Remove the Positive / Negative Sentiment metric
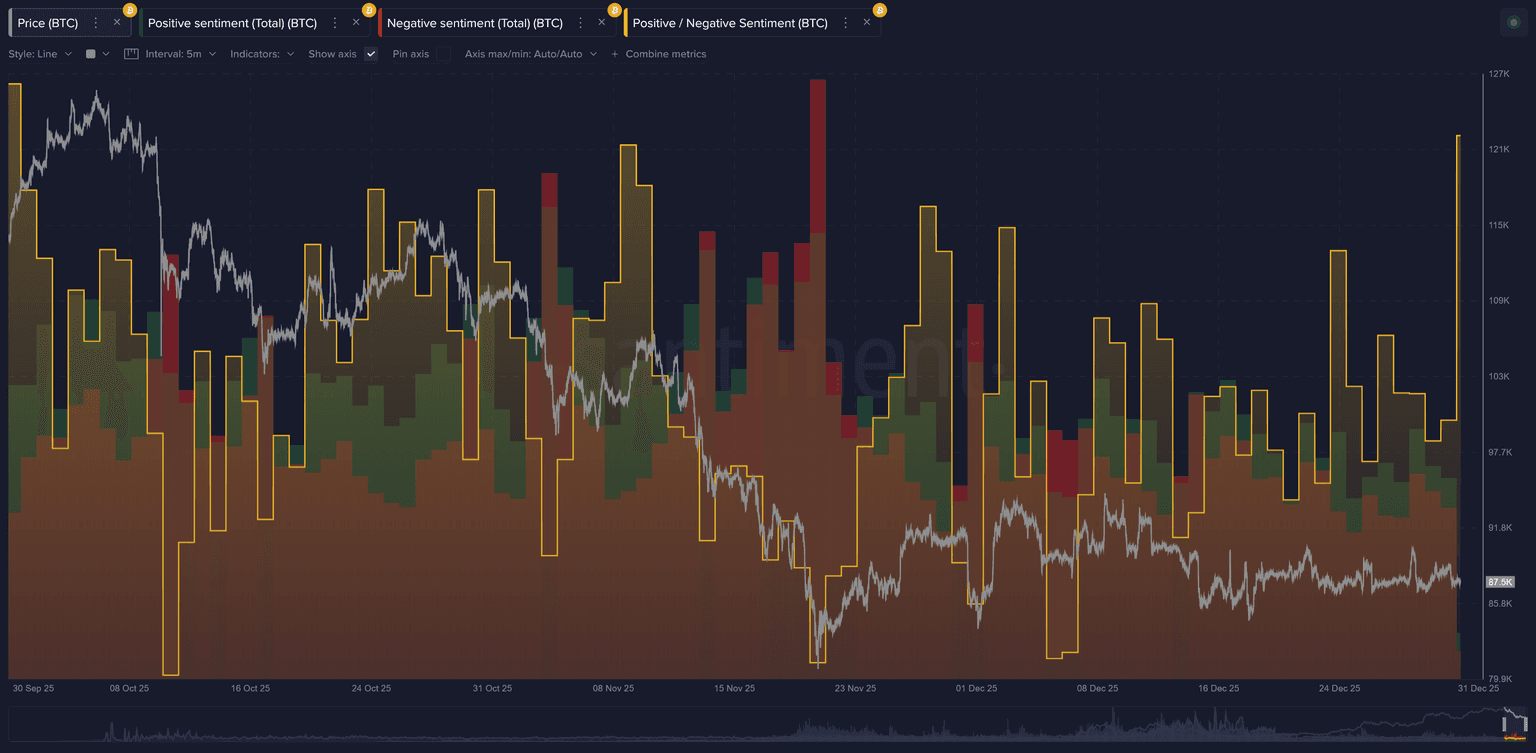The width and height of the screenshot is (1536, 753). [867, 23]
